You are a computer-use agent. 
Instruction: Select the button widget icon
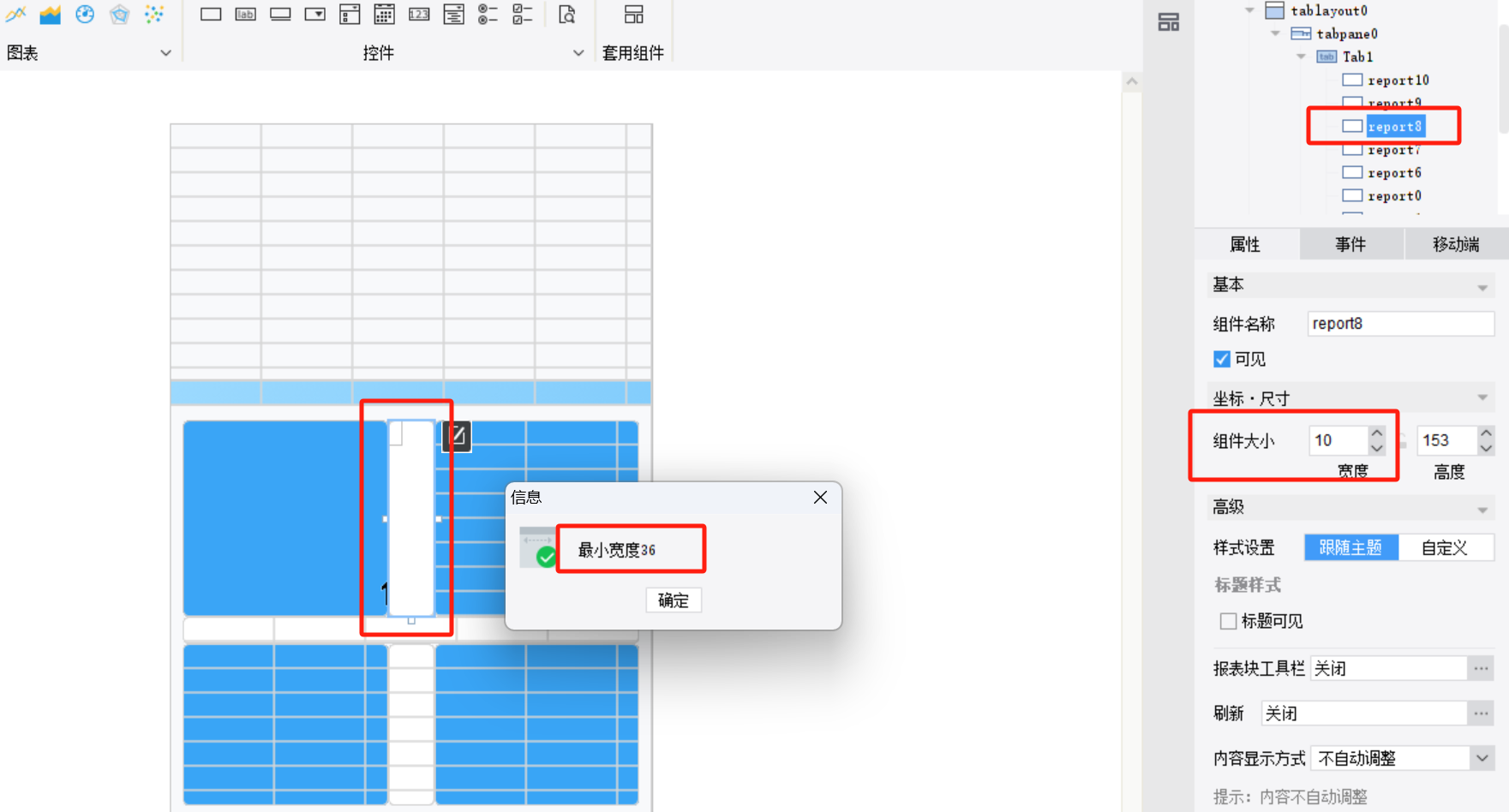point(280,14)
